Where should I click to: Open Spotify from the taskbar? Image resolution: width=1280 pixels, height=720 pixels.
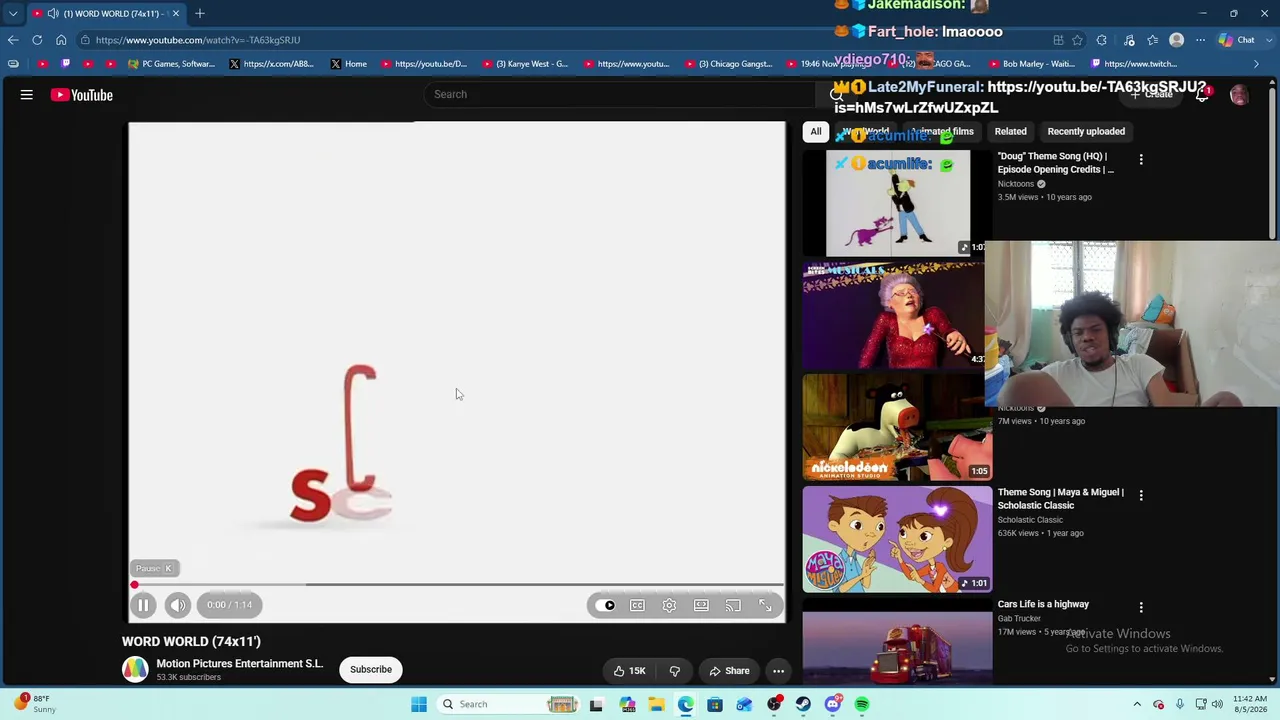pos(862,704)
